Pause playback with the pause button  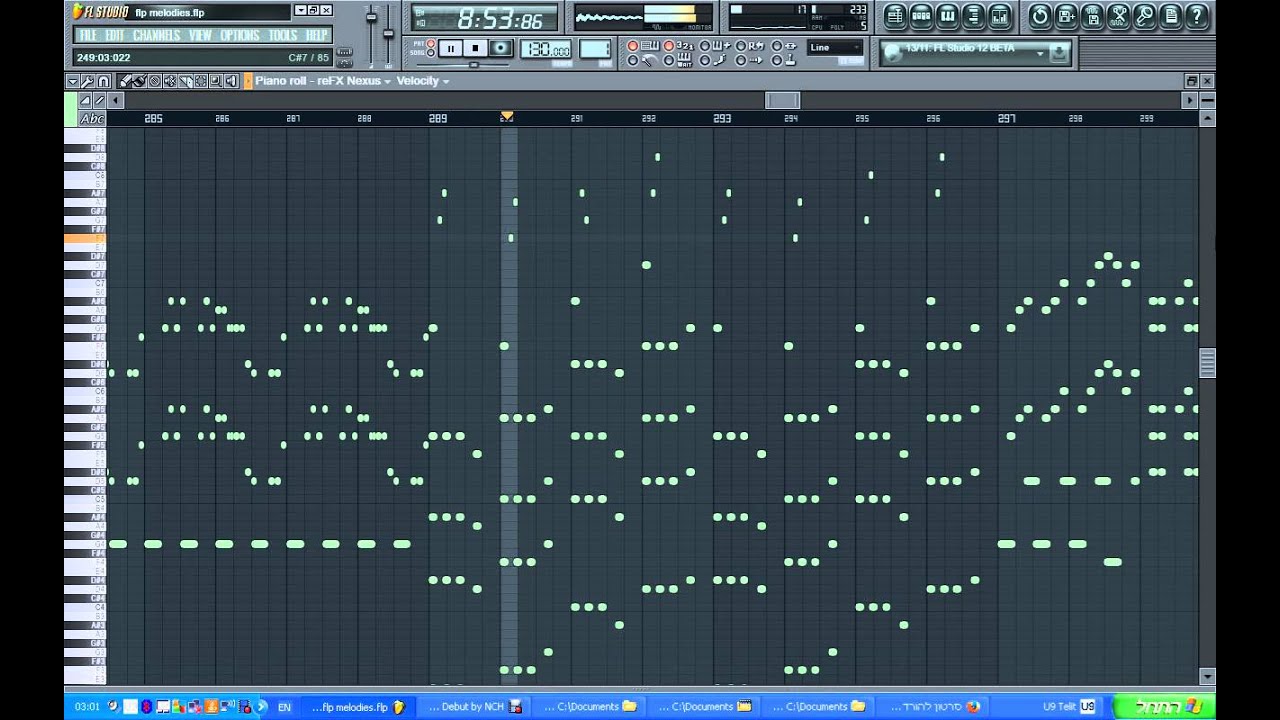tap(450, 48)
